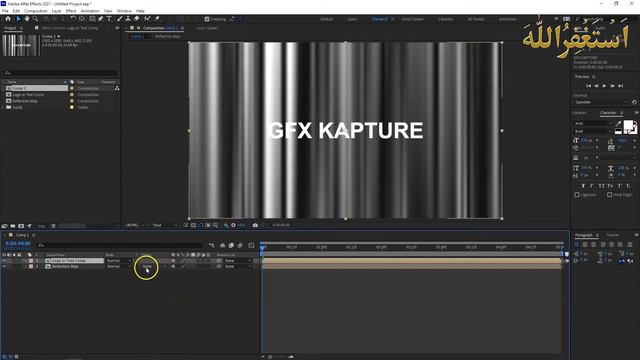Click the white fill color swatch

pos(629,124)
